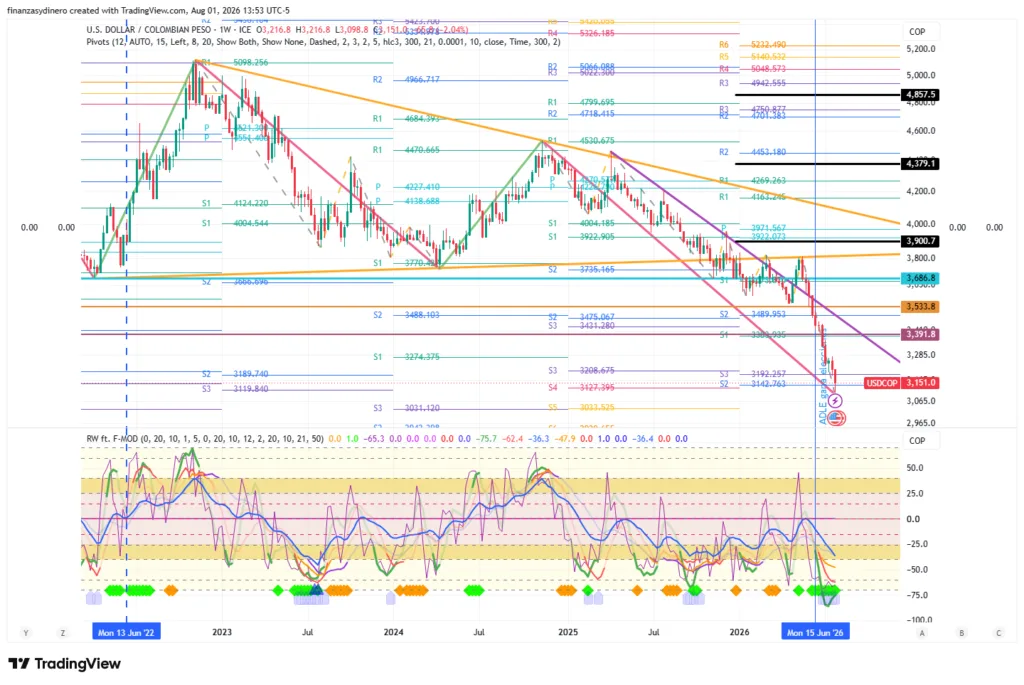The width and height of the screenshot is (1024, 685).
Task: Click the S1 3274.375 pivot label
Action: click(x=406, y=357)
